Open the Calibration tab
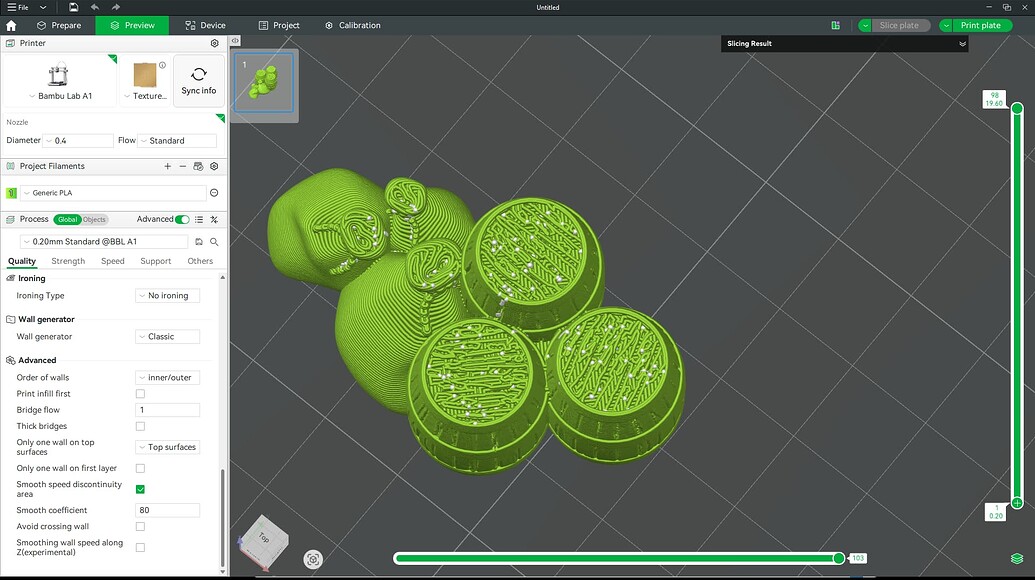This screenshot has width=1035, height=580. point(352,25)
